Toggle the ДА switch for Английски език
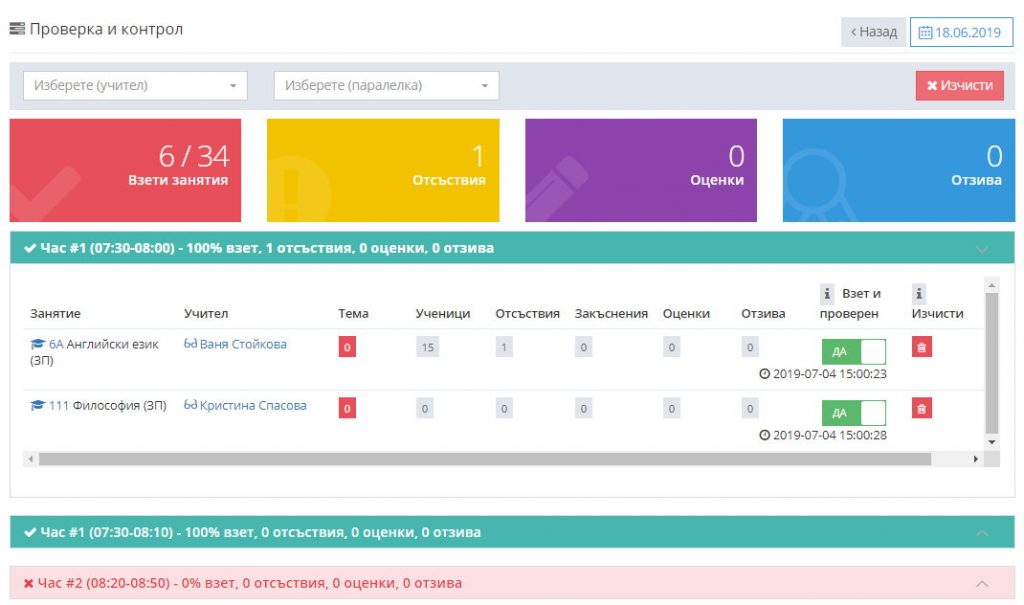Screen dimensions: 1024x605 (854, 352)
